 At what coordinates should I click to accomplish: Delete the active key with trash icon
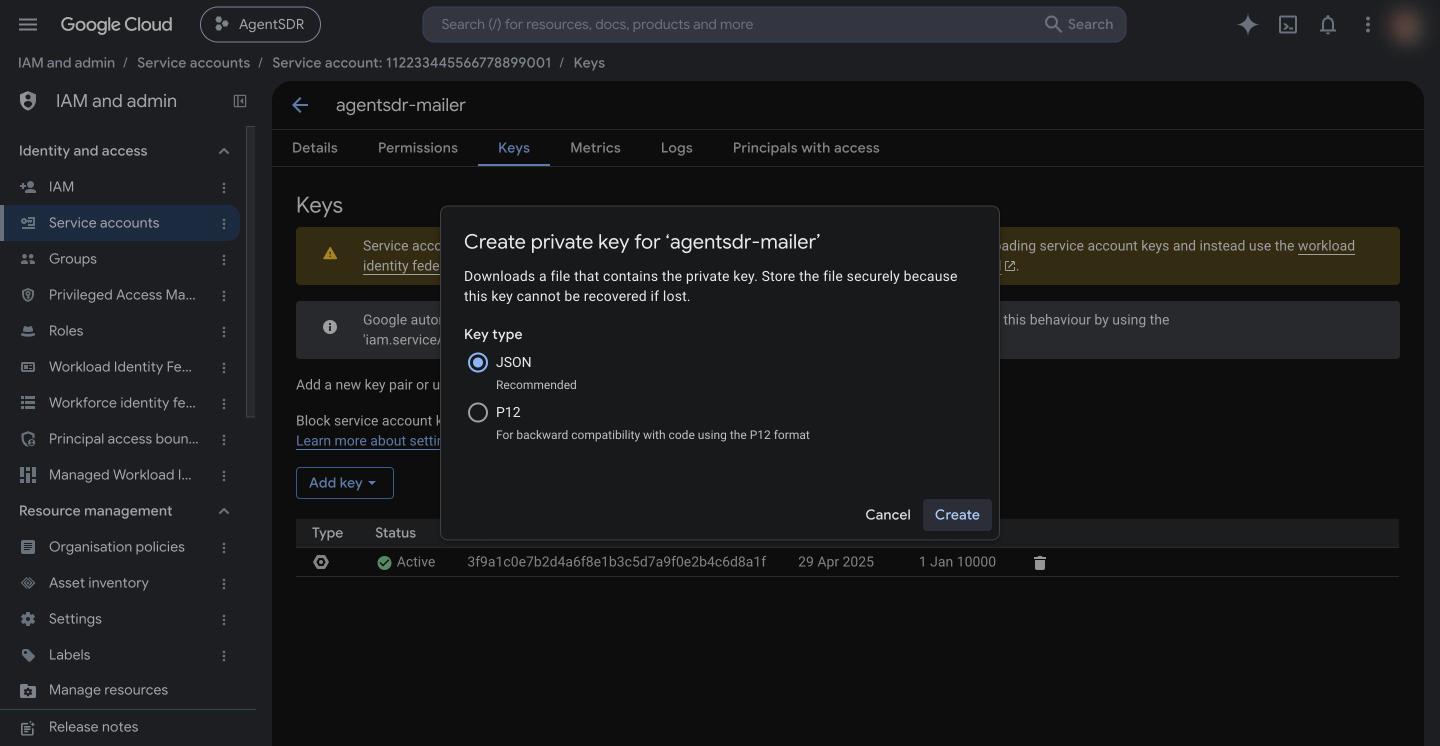1039,563
